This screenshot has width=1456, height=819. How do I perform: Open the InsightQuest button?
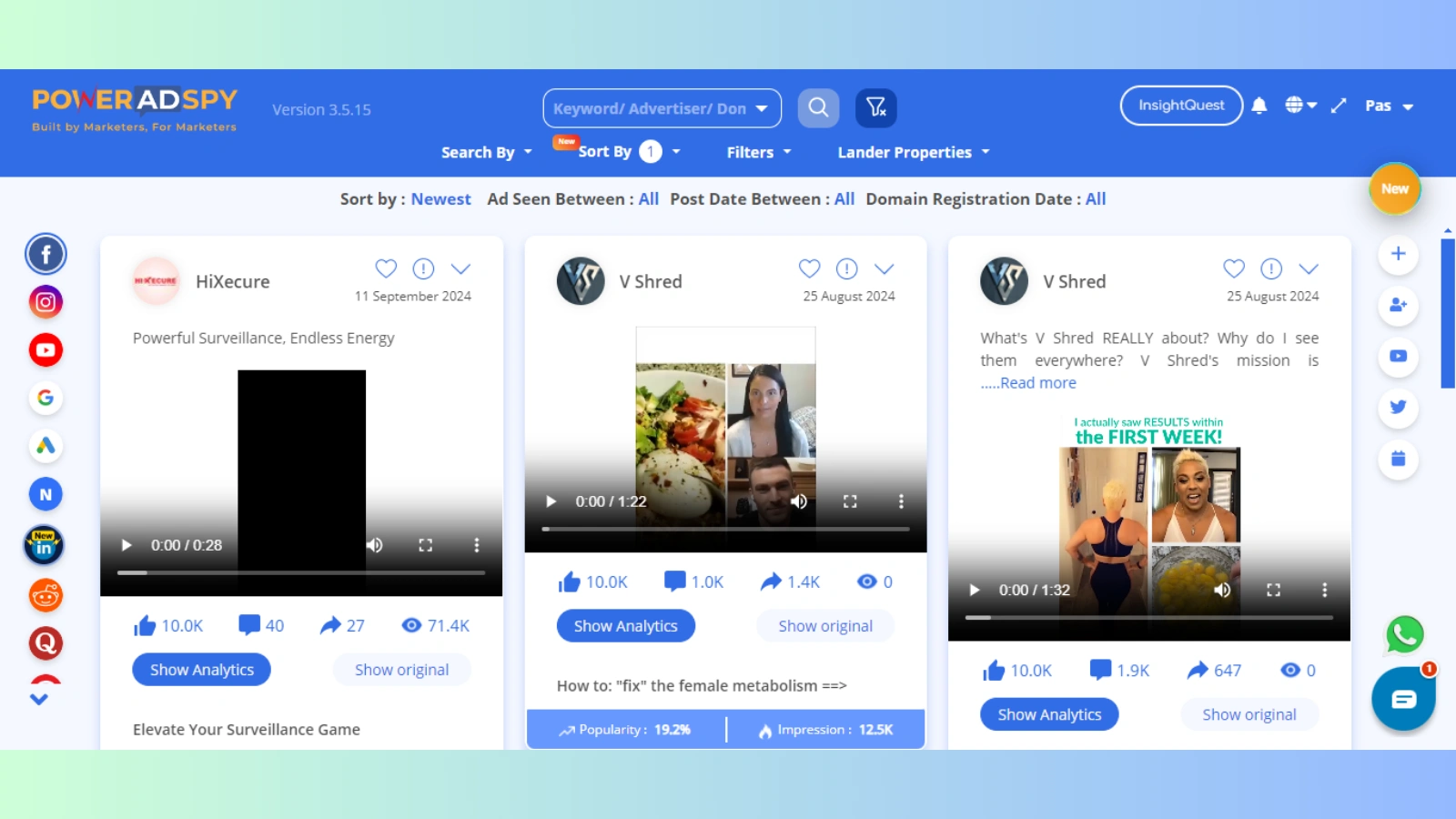[x=1181, y=106]
